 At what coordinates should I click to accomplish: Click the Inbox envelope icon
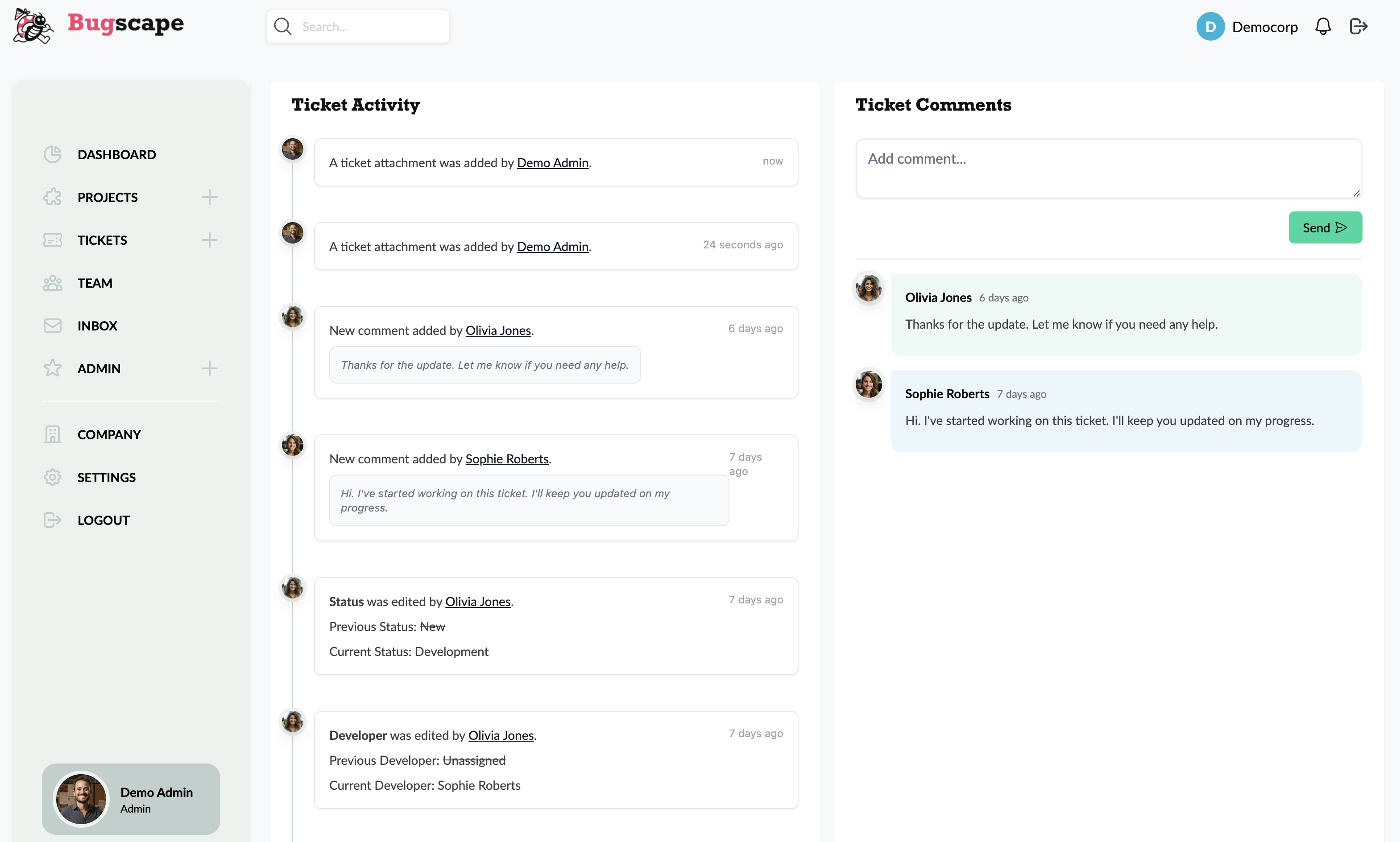pyautogui.click(x=52, y=326)
